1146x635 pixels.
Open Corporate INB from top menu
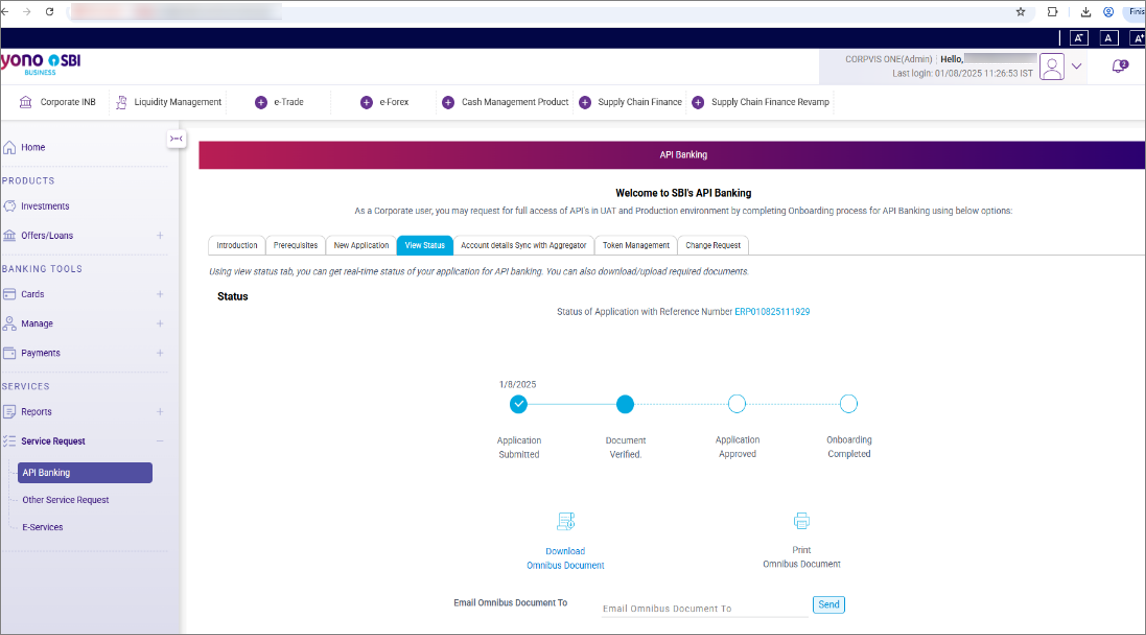pyautogui.click(x=58, y=102)
